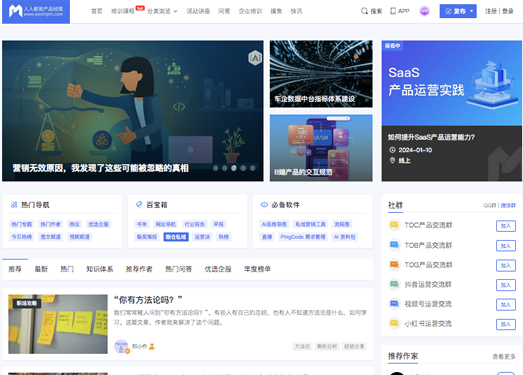The height and width of the screenshot is (375, 523).
Task: Click the 方法论 article tag
Action: point(302,346)
